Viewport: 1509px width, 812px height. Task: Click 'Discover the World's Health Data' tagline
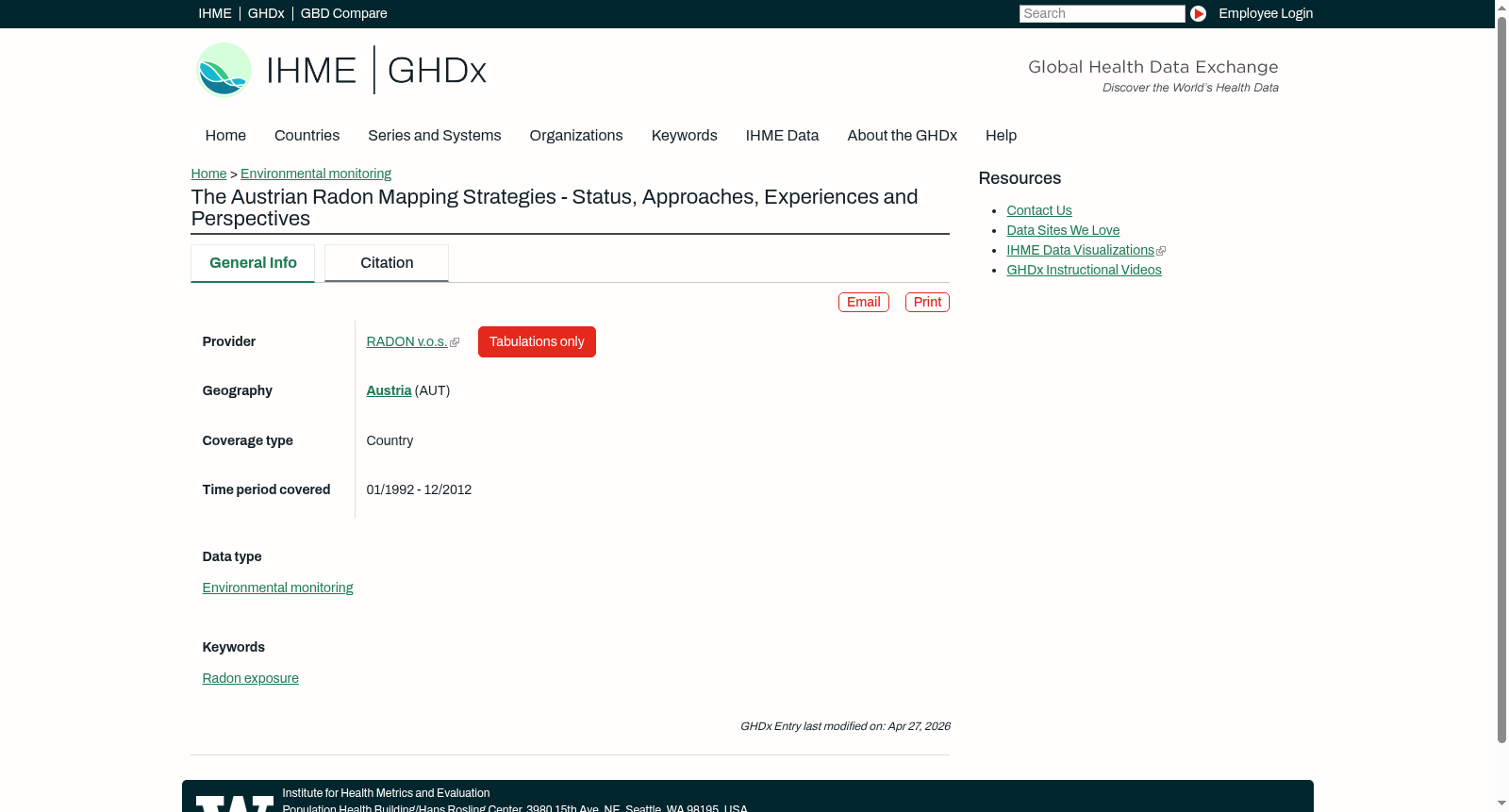click(1190, 88)
